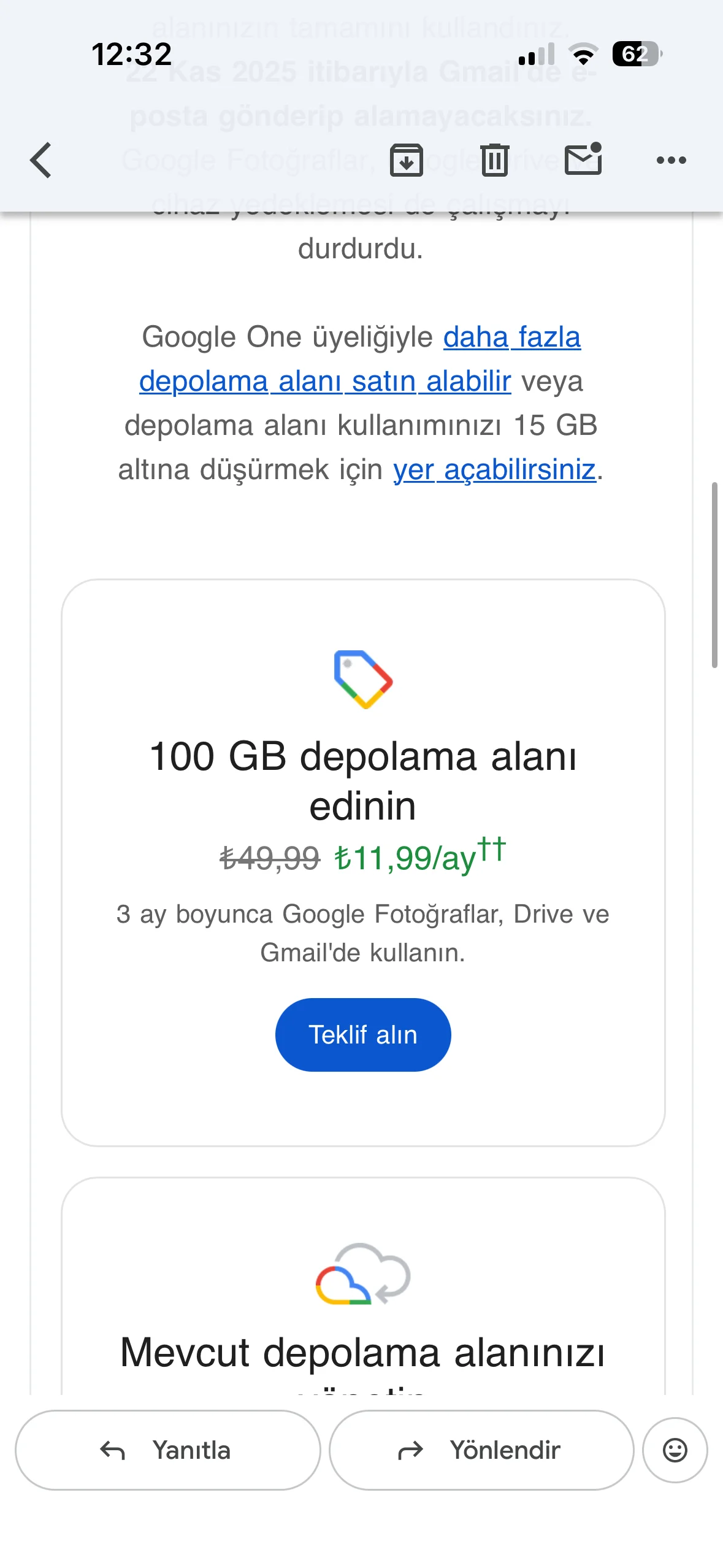Mark the email as unread

tap(583, 159)
